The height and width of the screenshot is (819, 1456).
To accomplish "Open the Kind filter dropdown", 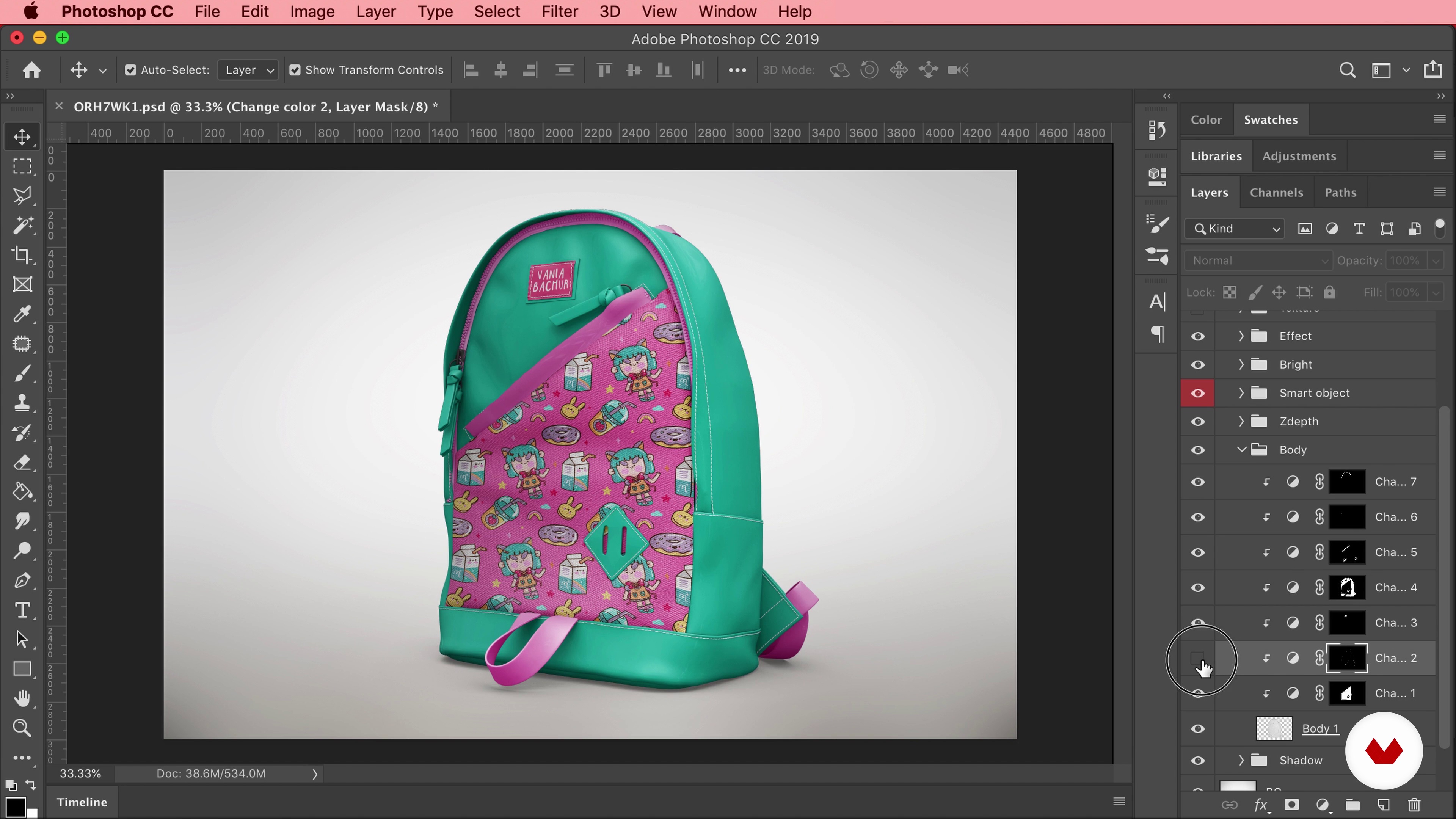I will coord(1235,228).
